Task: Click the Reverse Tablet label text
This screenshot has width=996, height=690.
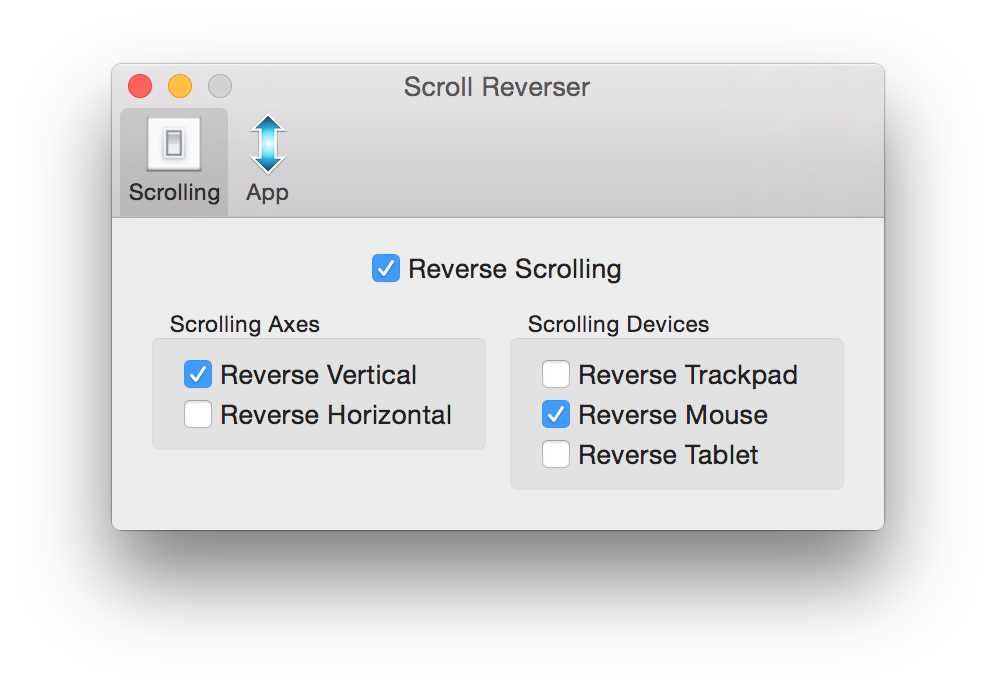Action: pos(668,454)
